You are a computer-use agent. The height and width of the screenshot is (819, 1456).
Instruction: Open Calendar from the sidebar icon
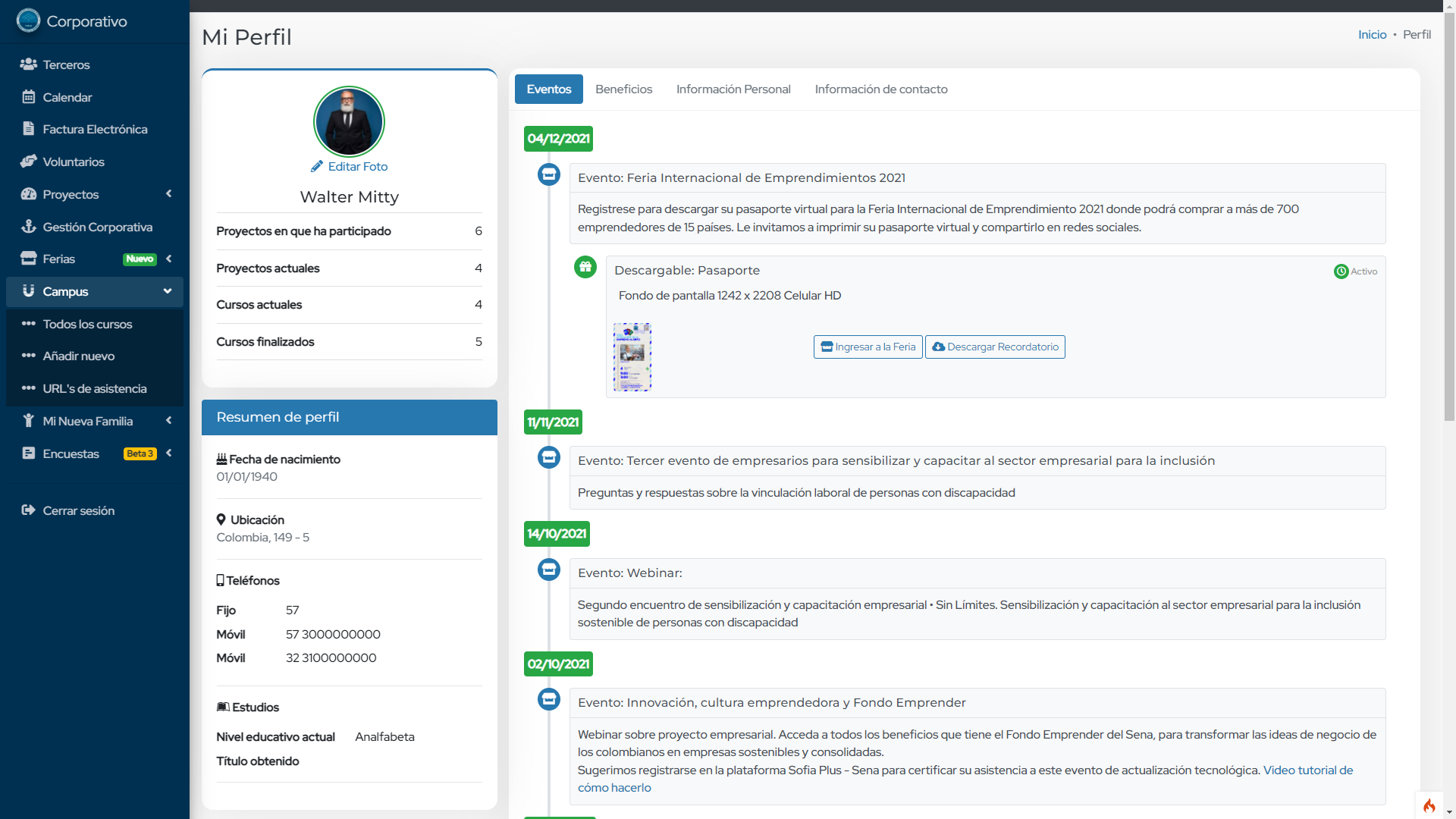28,97
